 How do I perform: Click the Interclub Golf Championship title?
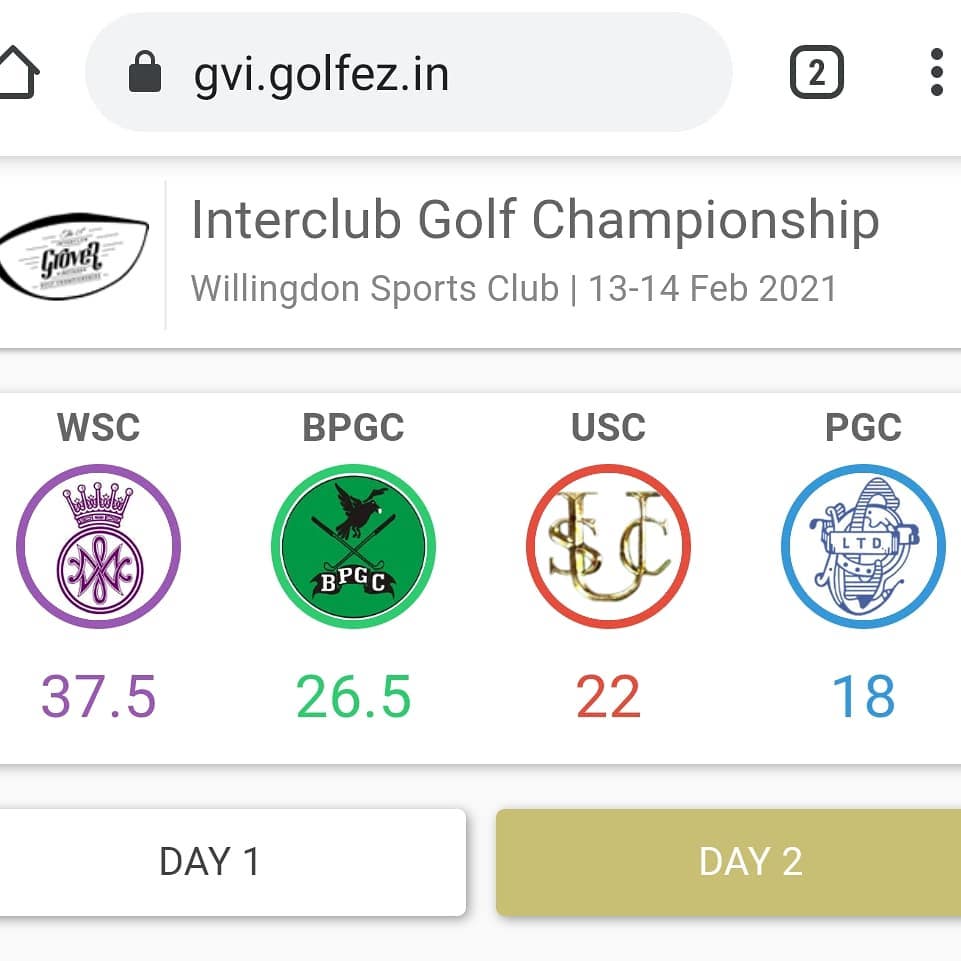536,219
